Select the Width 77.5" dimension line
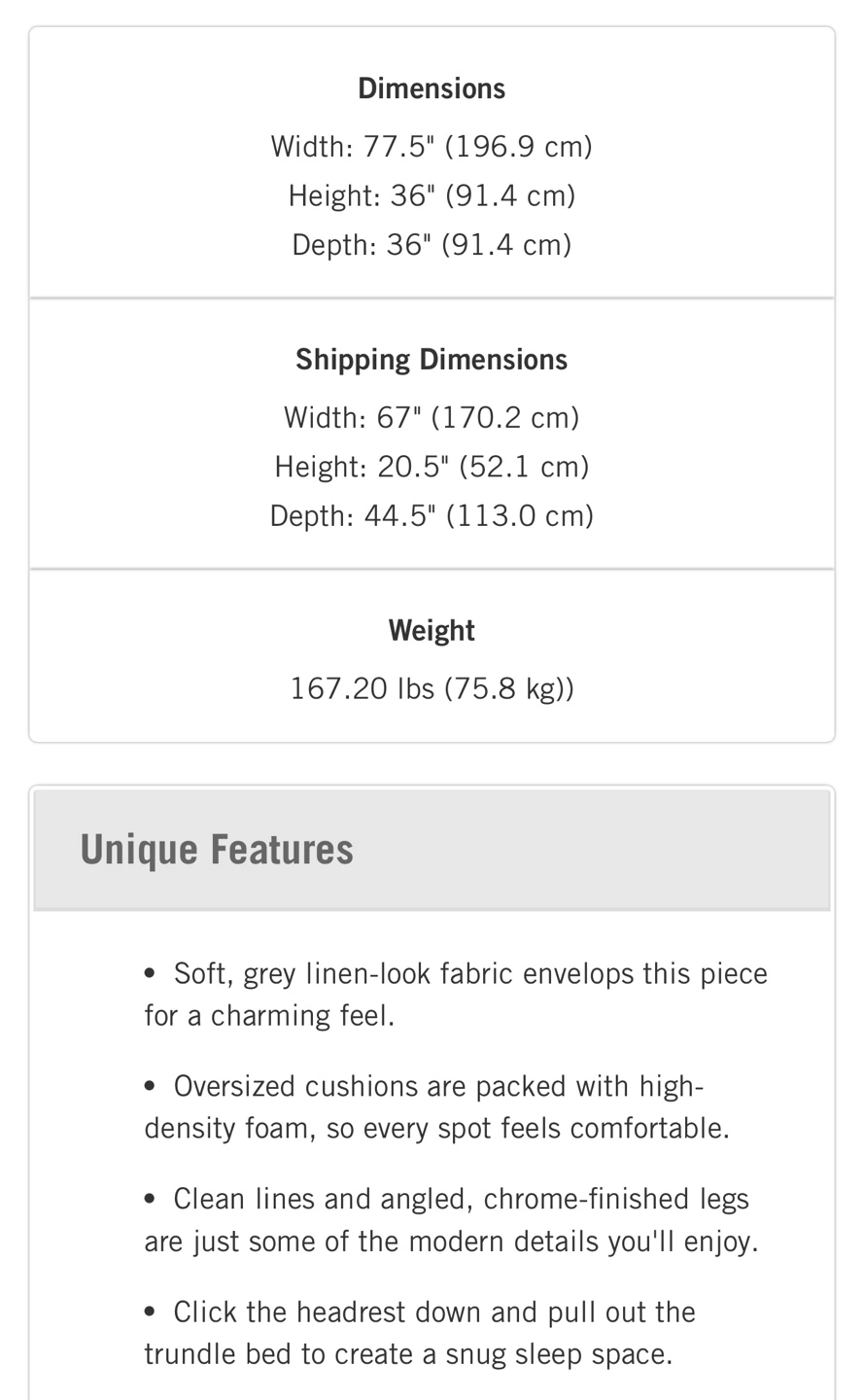This screenshot has width=864, height=1400. 432,147
